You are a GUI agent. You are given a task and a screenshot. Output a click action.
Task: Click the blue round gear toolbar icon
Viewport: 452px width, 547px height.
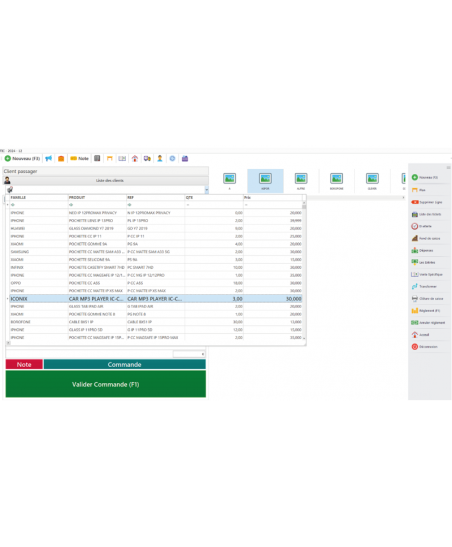coord(172,159)
